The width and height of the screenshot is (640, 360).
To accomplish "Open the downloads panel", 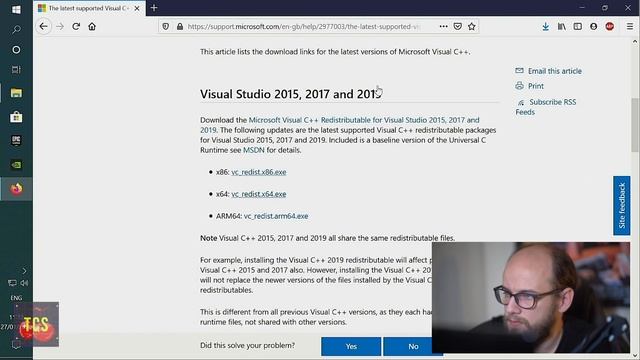I will pos(545,27).
